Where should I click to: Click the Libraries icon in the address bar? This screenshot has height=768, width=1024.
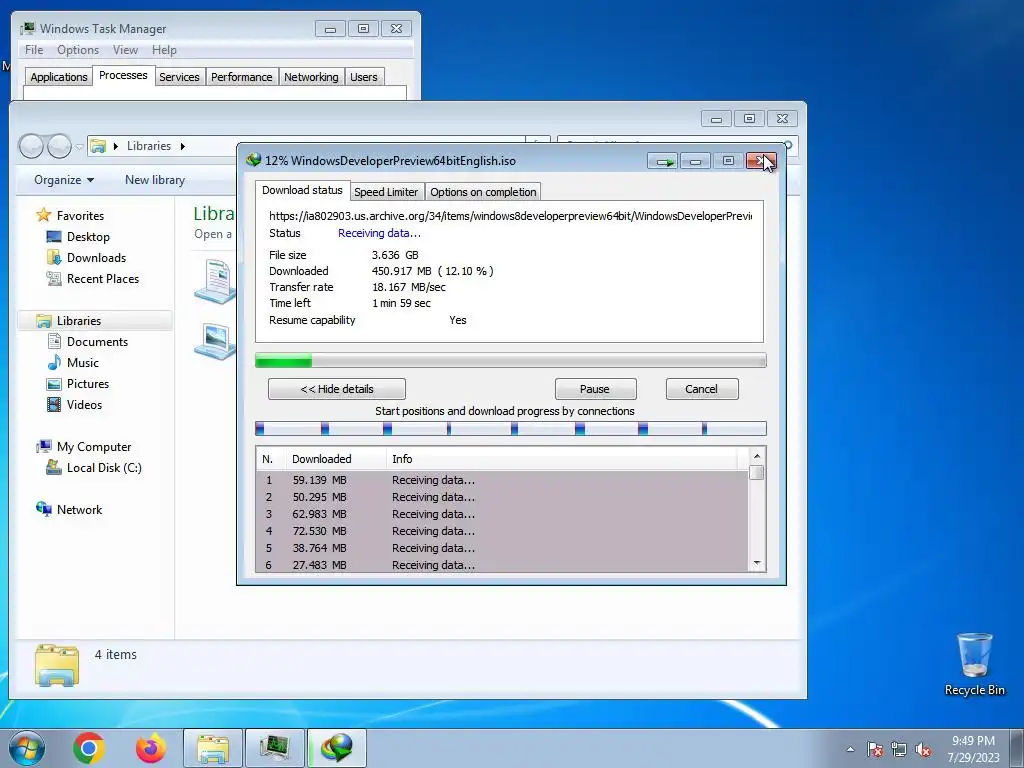(98, 146)
